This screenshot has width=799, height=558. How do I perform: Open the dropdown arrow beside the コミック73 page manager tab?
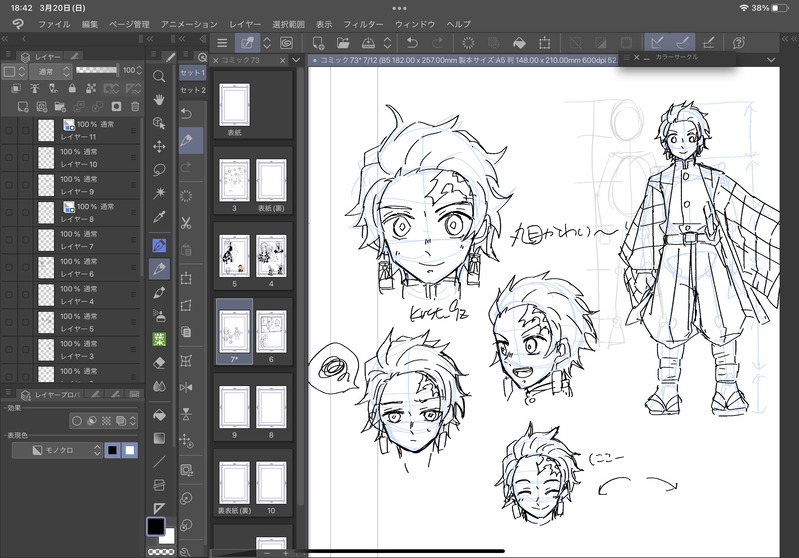click(296, 60)
